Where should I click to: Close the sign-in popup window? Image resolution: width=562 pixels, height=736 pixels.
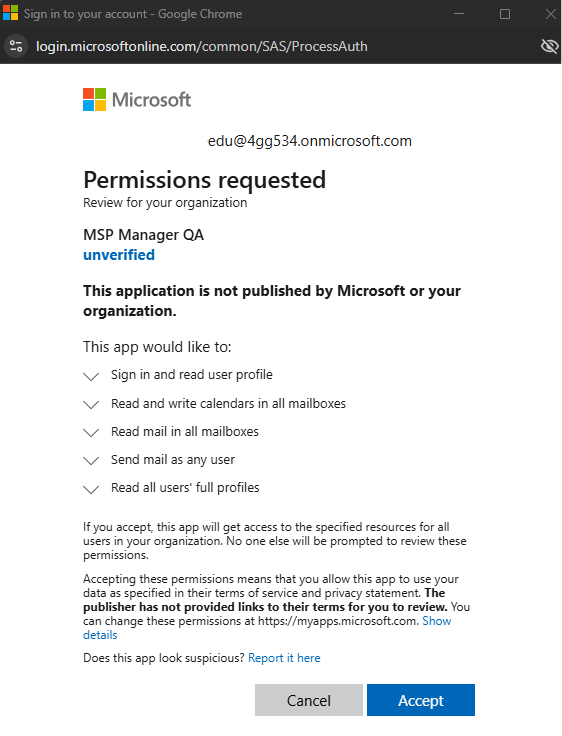[x=550, y=14]
